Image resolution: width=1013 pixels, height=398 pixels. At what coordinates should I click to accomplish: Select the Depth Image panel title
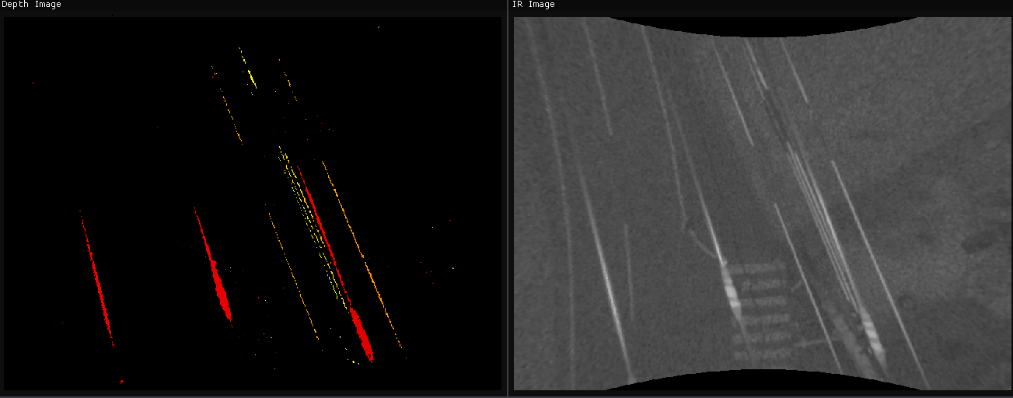31,5
